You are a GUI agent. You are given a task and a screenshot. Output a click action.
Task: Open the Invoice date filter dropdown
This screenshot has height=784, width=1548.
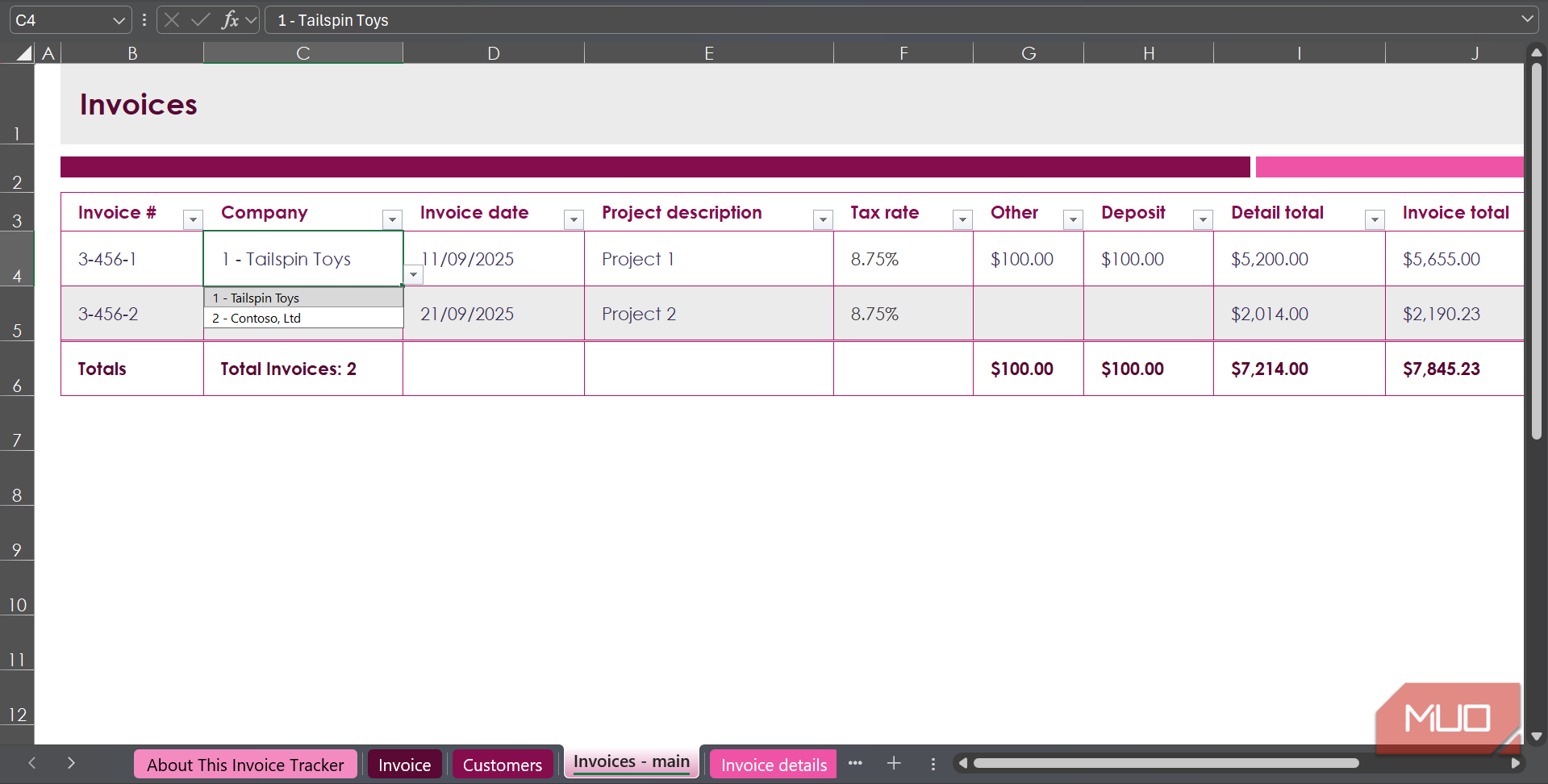coord(574,219)
